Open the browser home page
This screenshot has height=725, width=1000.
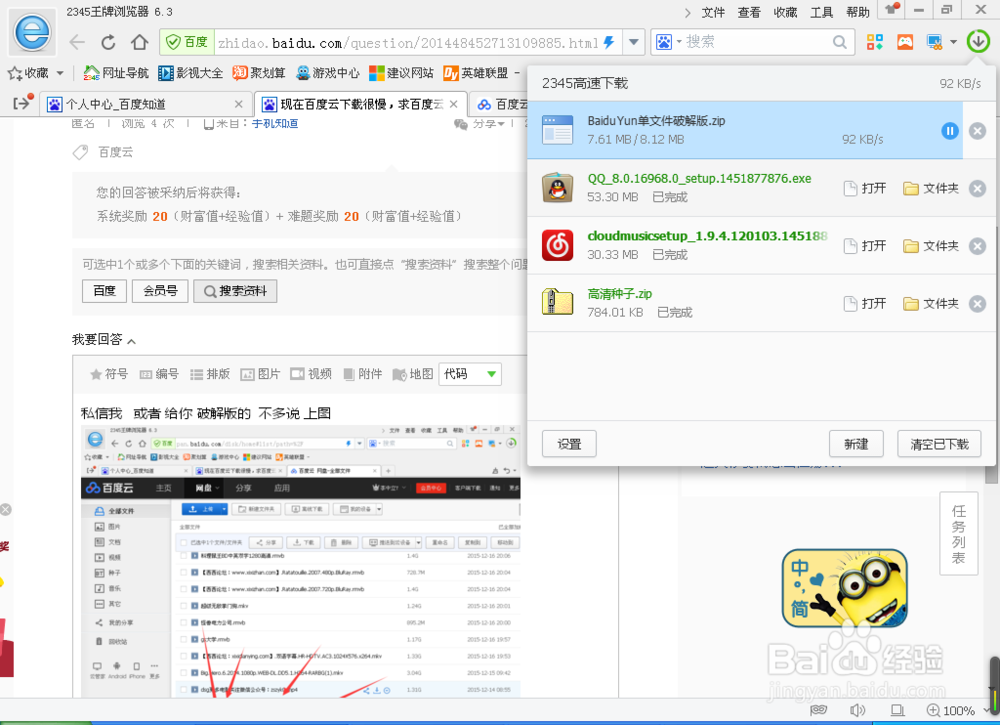tap(139, 43)
